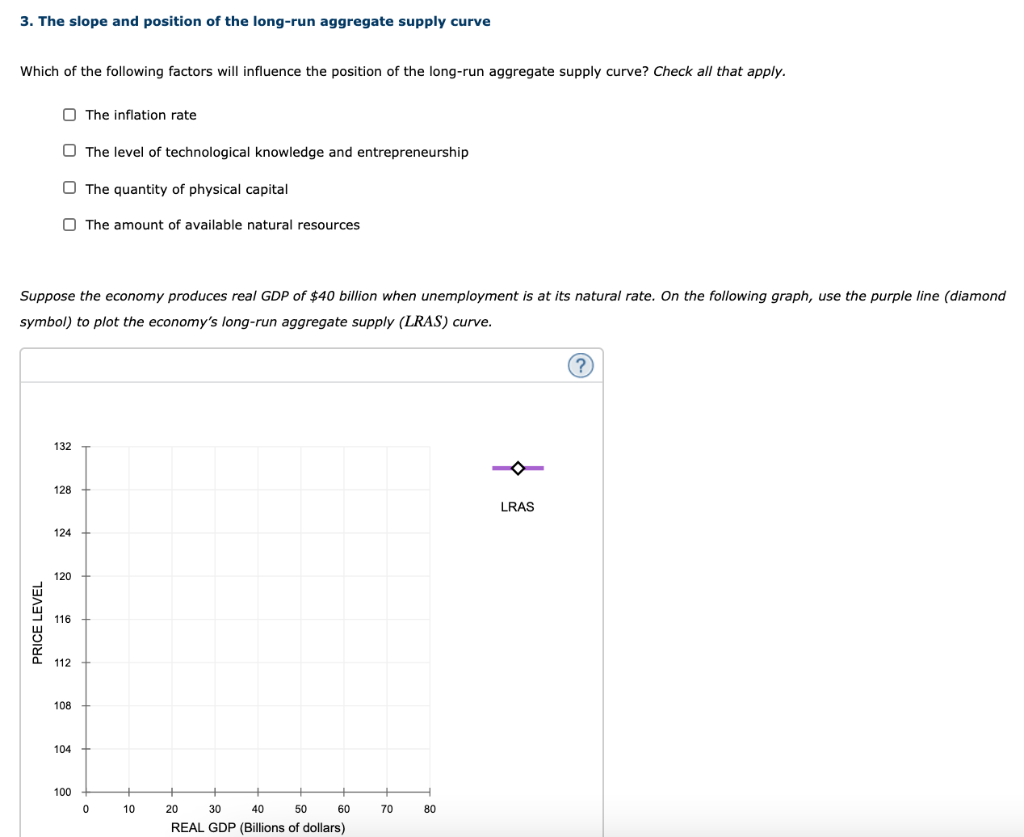
Task: Click the diamond symbol on the purple line
Action: coord(517,466)
